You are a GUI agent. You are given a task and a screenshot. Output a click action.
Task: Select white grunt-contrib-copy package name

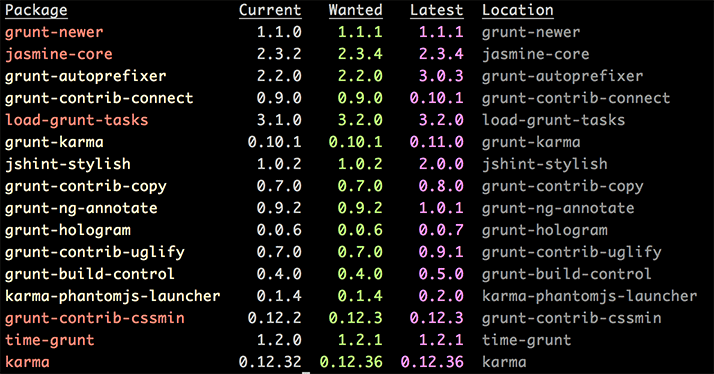[86, 186]
